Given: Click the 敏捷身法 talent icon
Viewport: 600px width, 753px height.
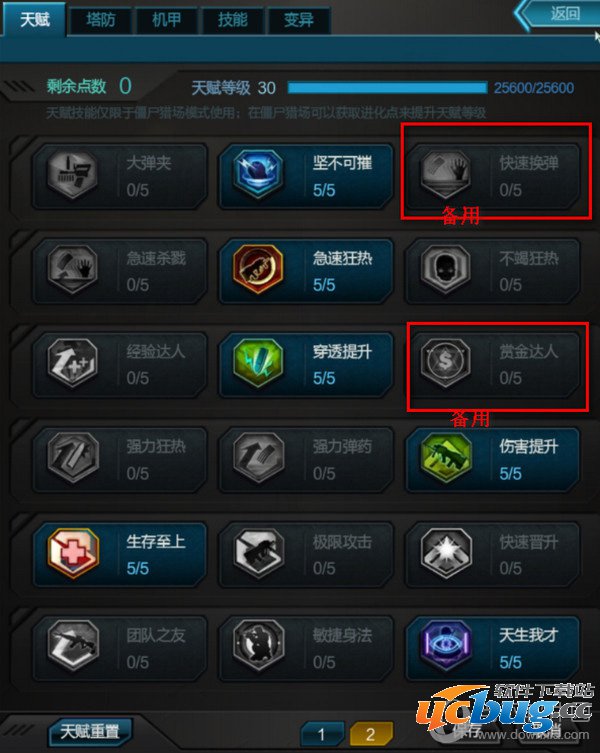Looking at the screenshot, I should 259,646.
